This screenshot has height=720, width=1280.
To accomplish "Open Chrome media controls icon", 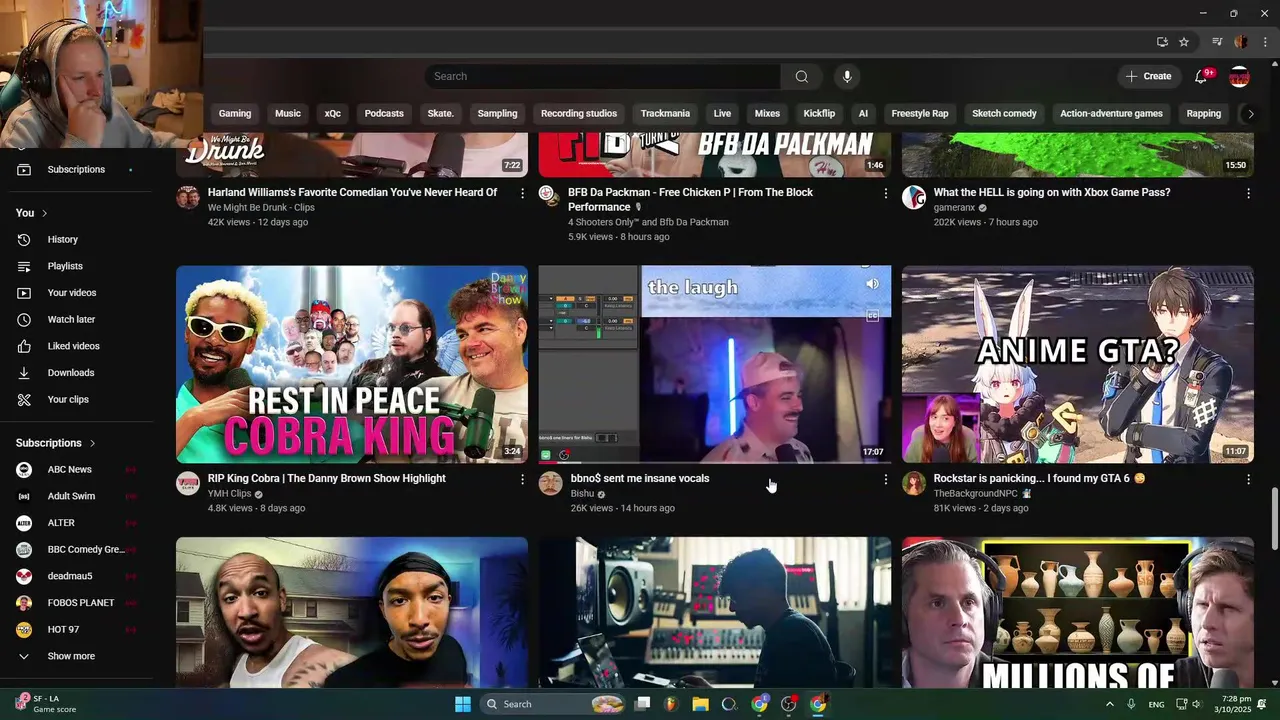I will click(x=1217, y=42).
